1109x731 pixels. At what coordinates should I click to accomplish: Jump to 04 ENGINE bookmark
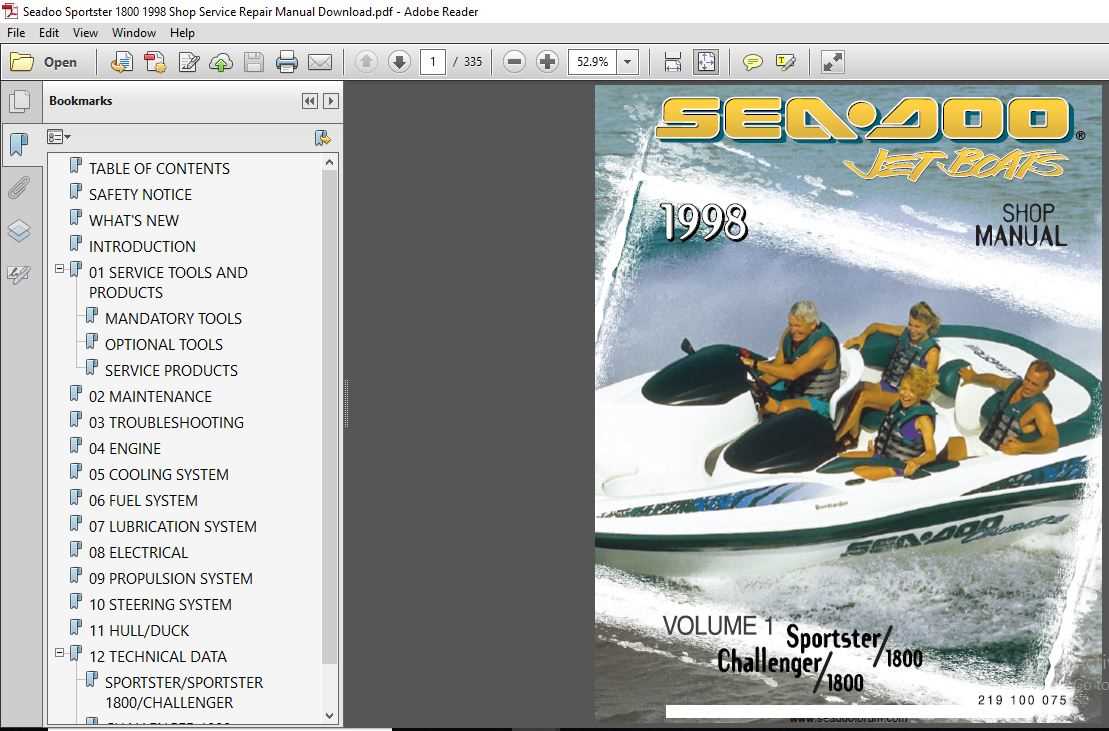(x=124, y=449)
